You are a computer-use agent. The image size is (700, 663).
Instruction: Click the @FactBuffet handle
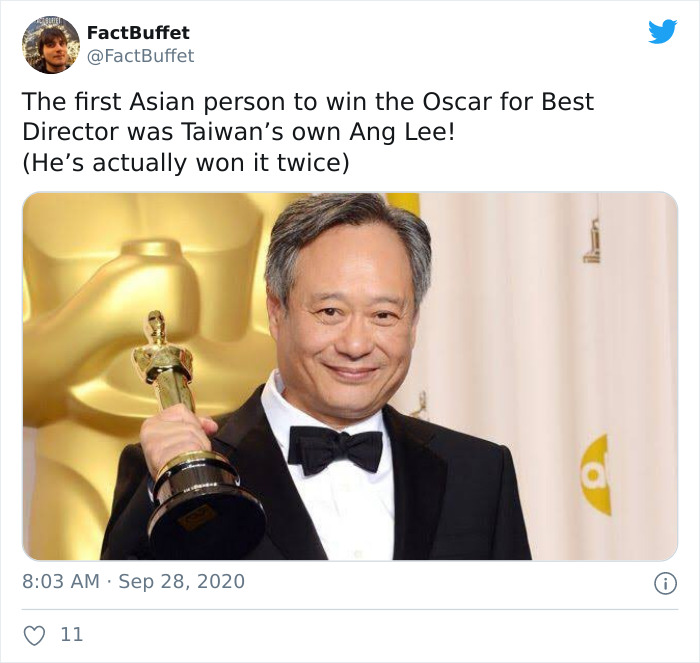[x=140, y=56]
